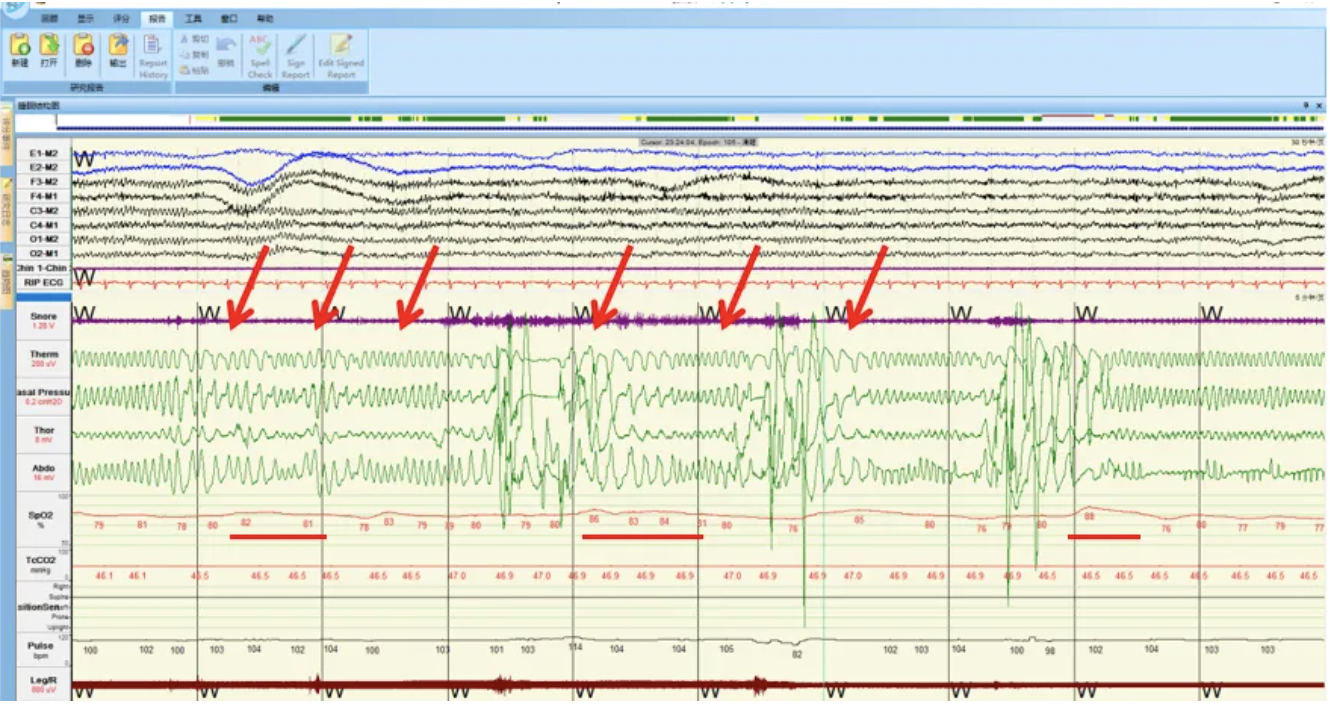The height and width of the screenshot is (706, 1330).
Task: Click the SpO2 value 86
Action: coord(594,518)
